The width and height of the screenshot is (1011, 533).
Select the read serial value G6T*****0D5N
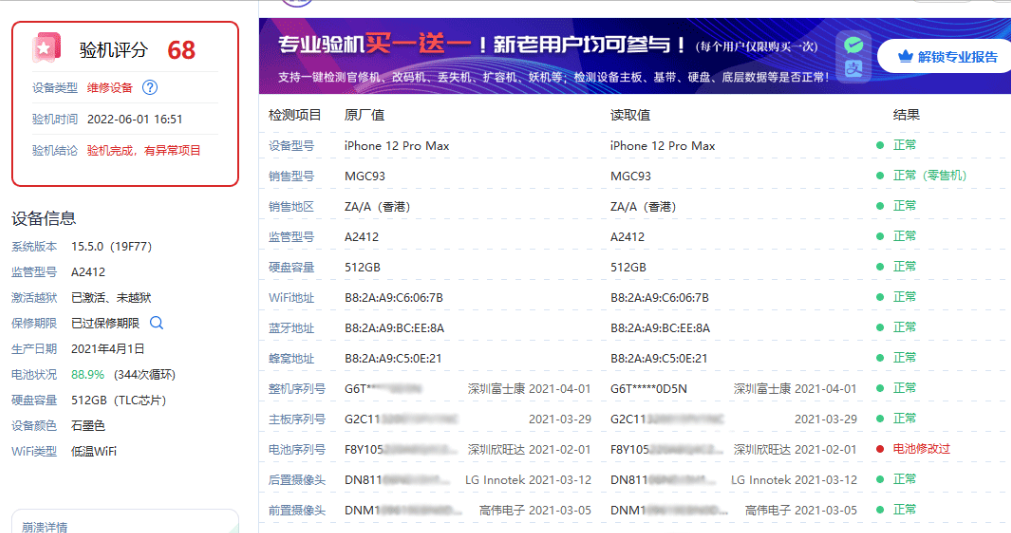coord(649,389)
